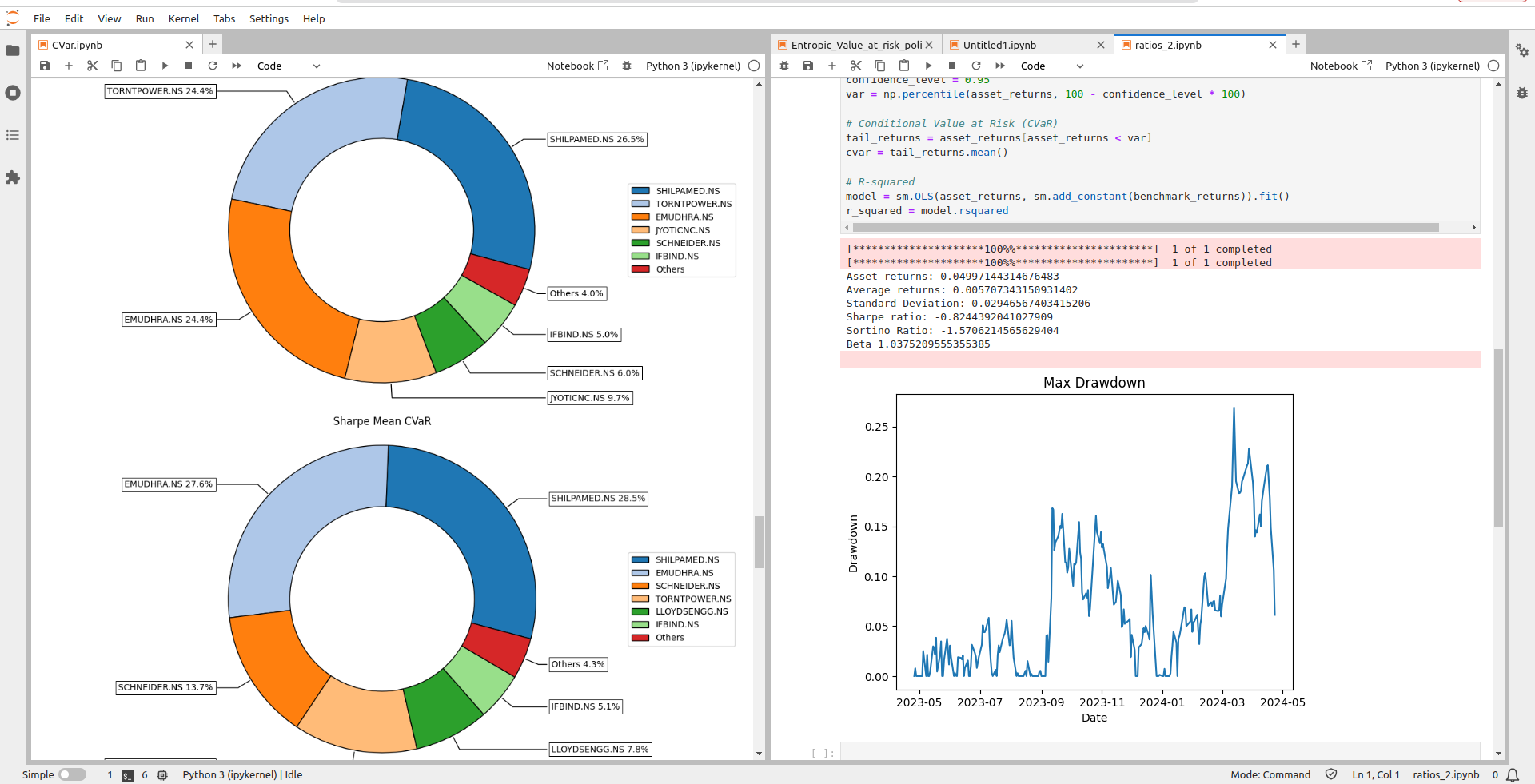Open the cell type dropdown in CVar.ipynb

point(288,66)
